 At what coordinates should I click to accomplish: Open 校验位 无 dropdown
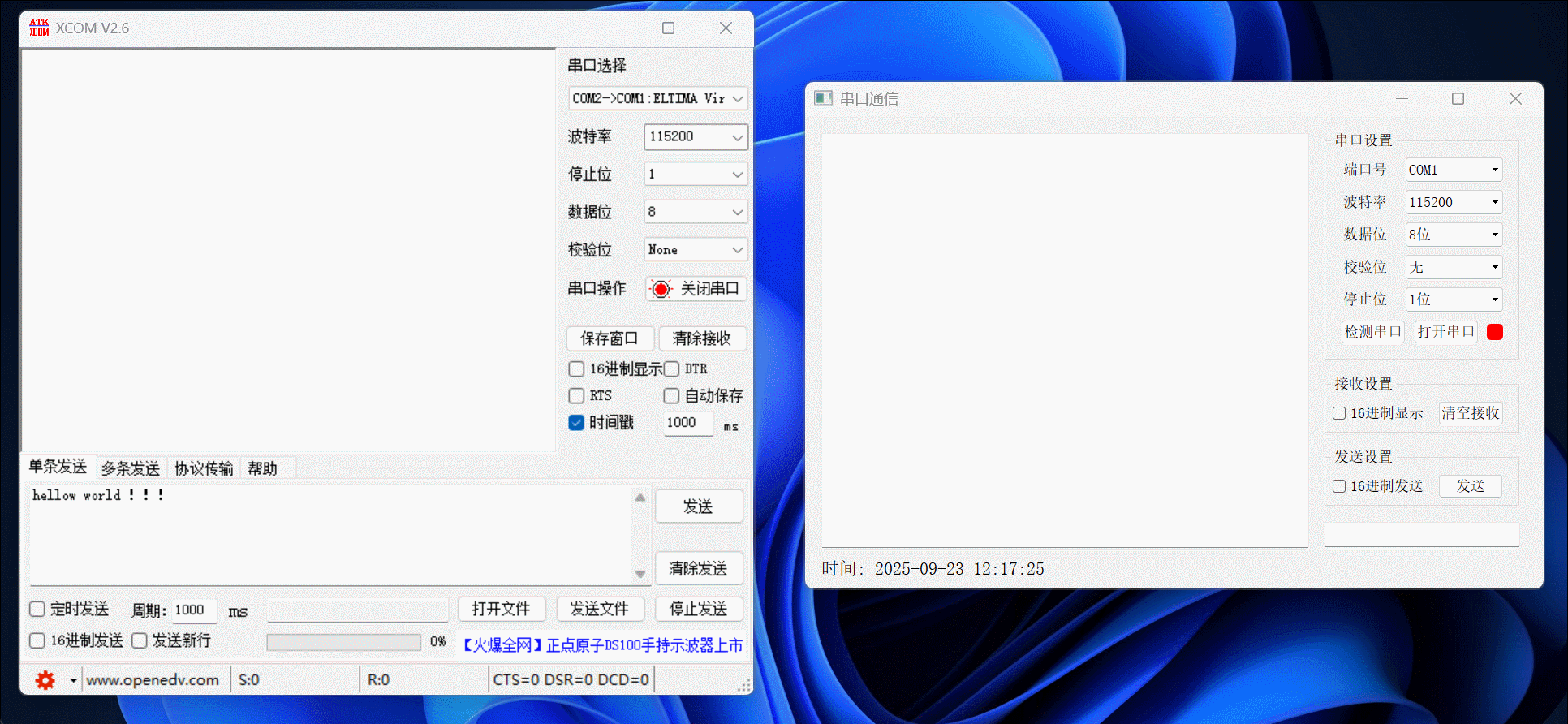[1454, 267]
